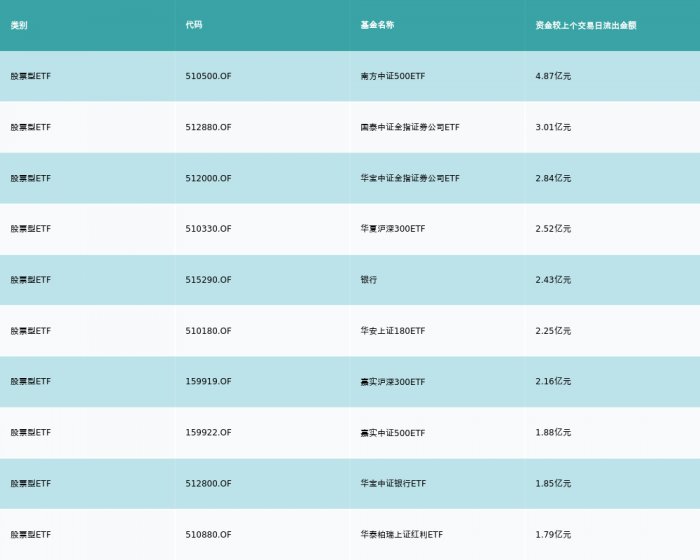Select fund code 510500.OF
The height and width of the screenshot is (560, 700).
[208, 76]
